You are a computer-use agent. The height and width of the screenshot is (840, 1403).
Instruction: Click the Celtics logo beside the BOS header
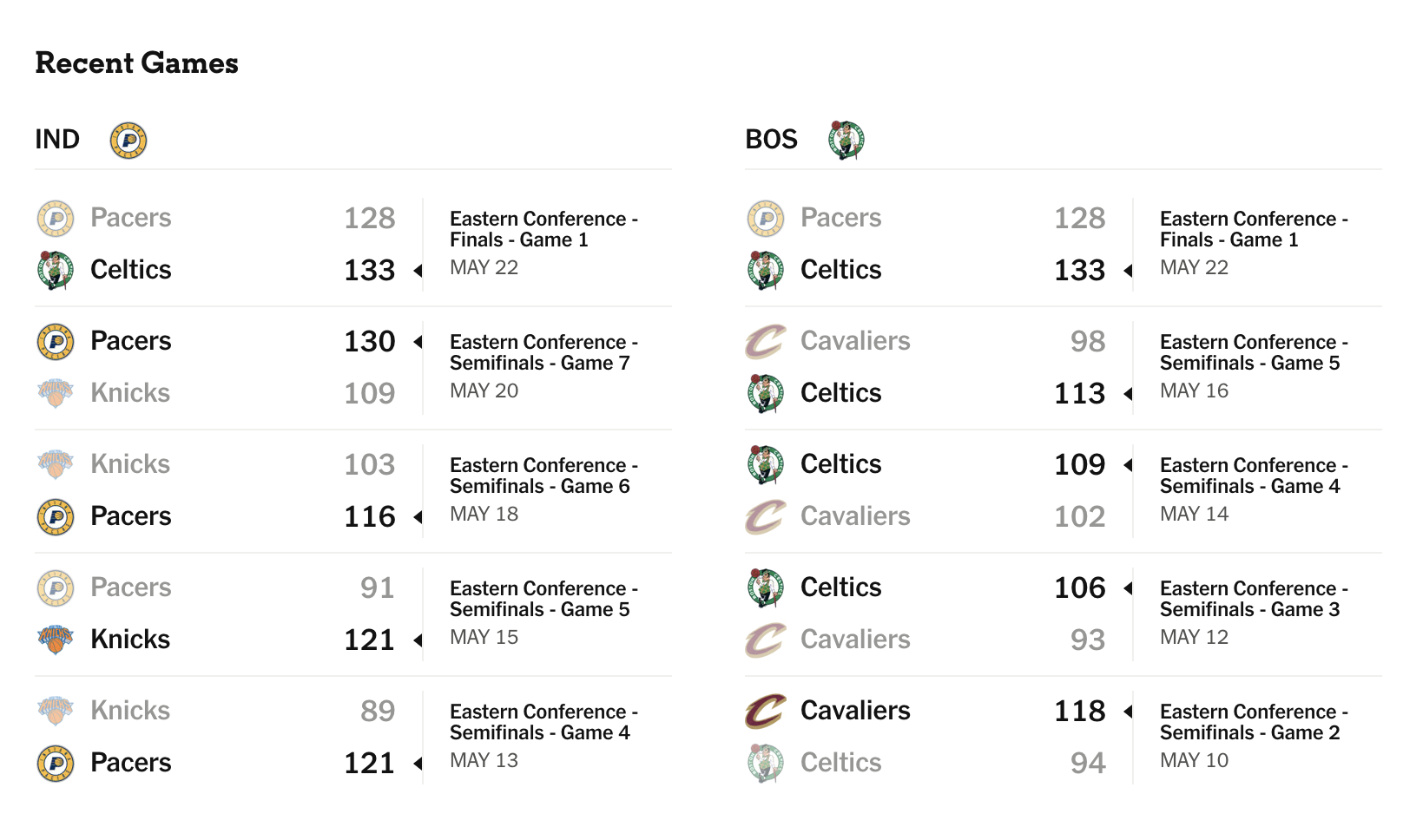pos(846,141)
